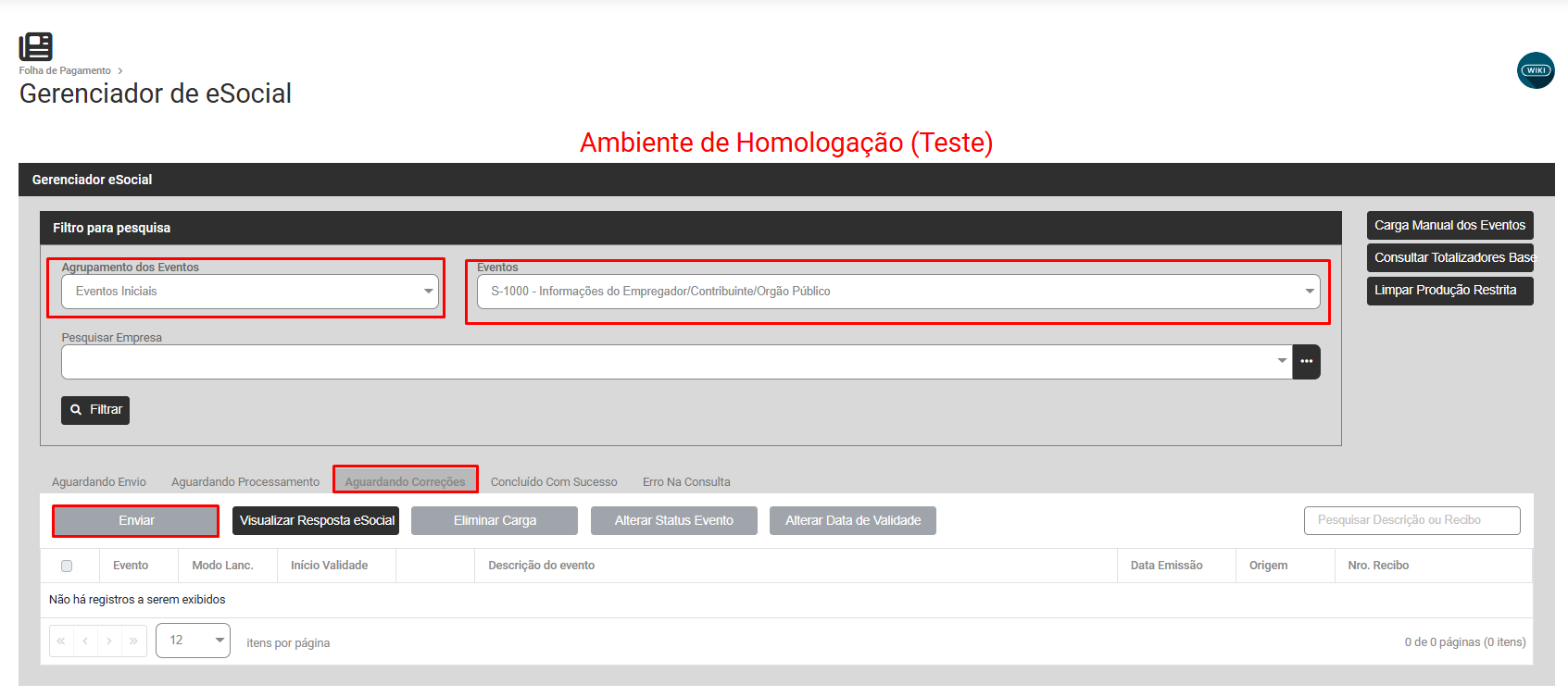The image size is (1568, 697).
Task: Open the Concluído Com Sucesso tab
Action: (554, 482)
